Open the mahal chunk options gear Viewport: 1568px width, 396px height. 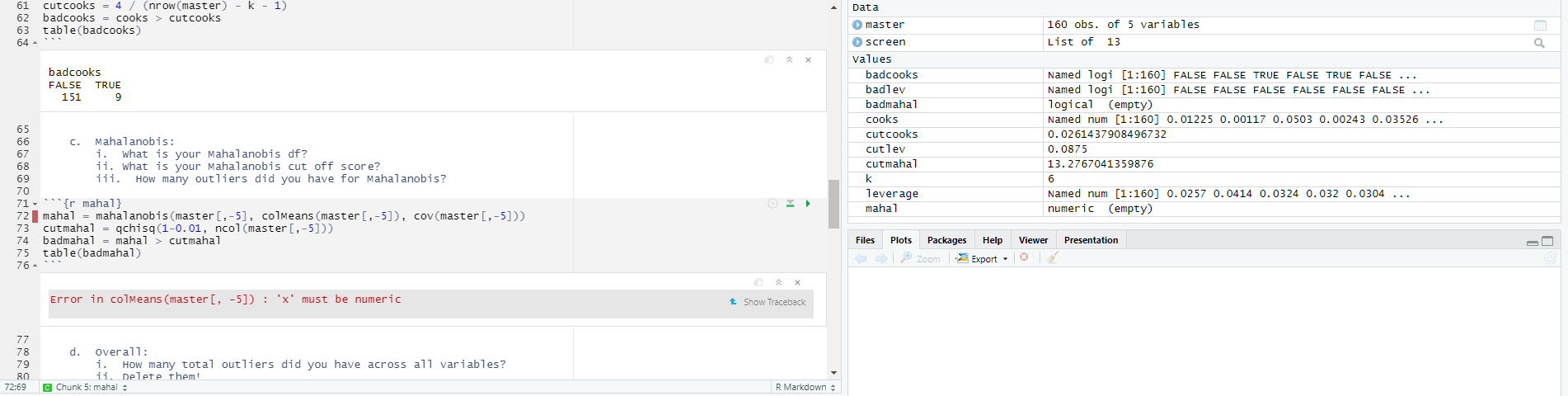pyautogui.click(x=772, y=204)
